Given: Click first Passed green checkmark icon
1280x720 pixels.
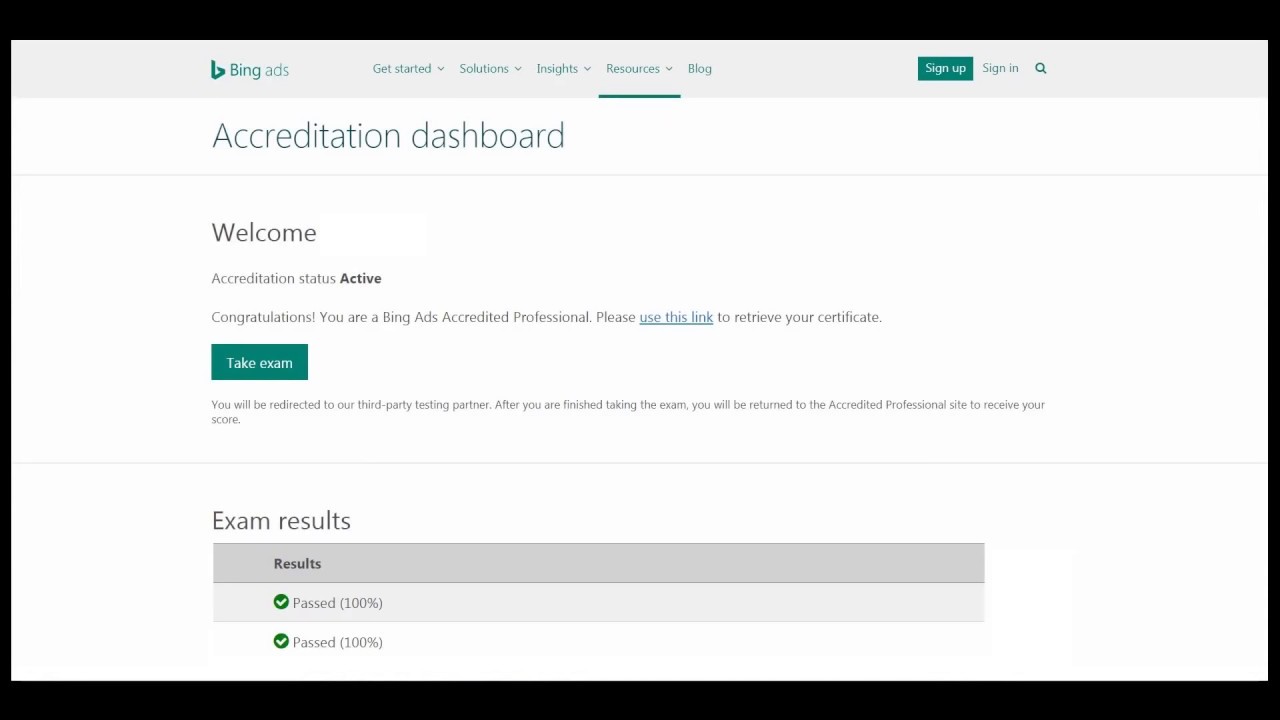Looking at the screenshot, I should (x=281, y=602).
